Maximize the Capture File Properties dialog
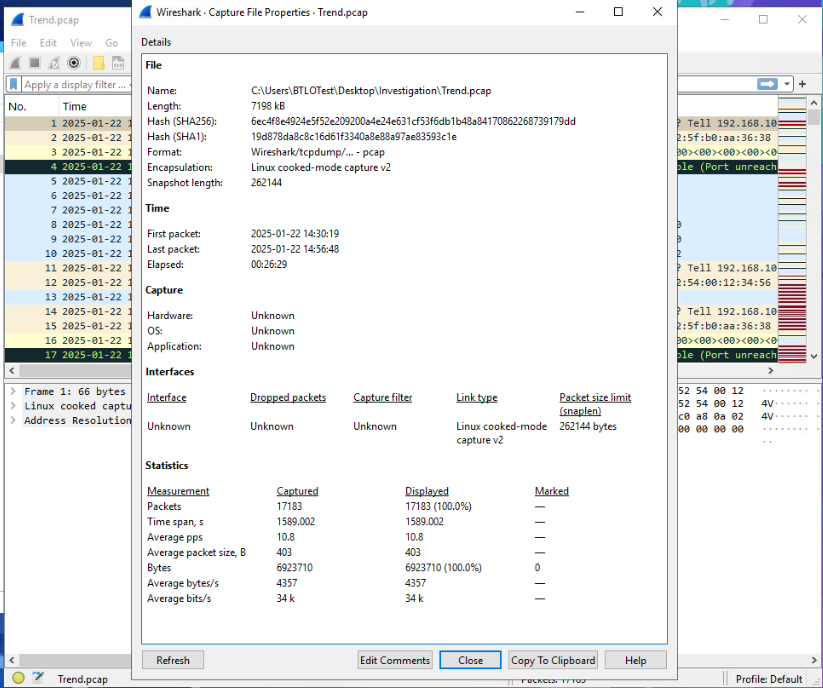 tap(618, 12)
